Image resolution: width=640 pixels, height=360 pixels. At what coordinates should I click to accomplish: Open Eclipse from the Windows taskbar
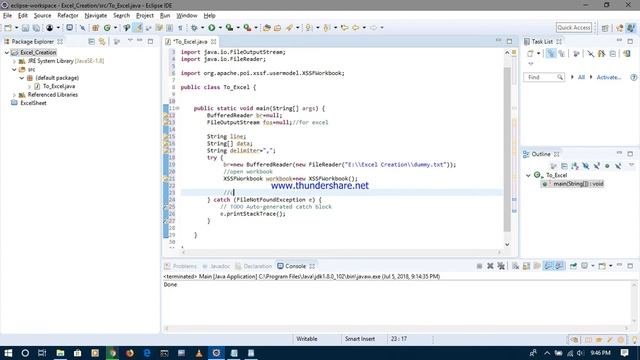216,353
